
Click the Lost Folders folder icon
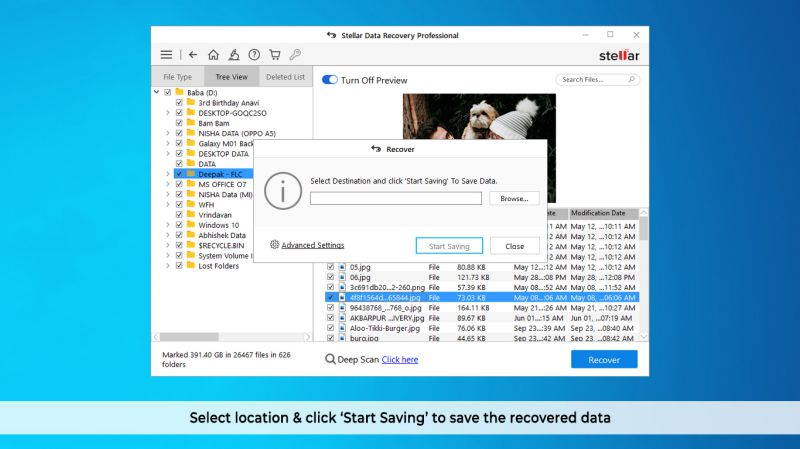click(x=191, y=265)
